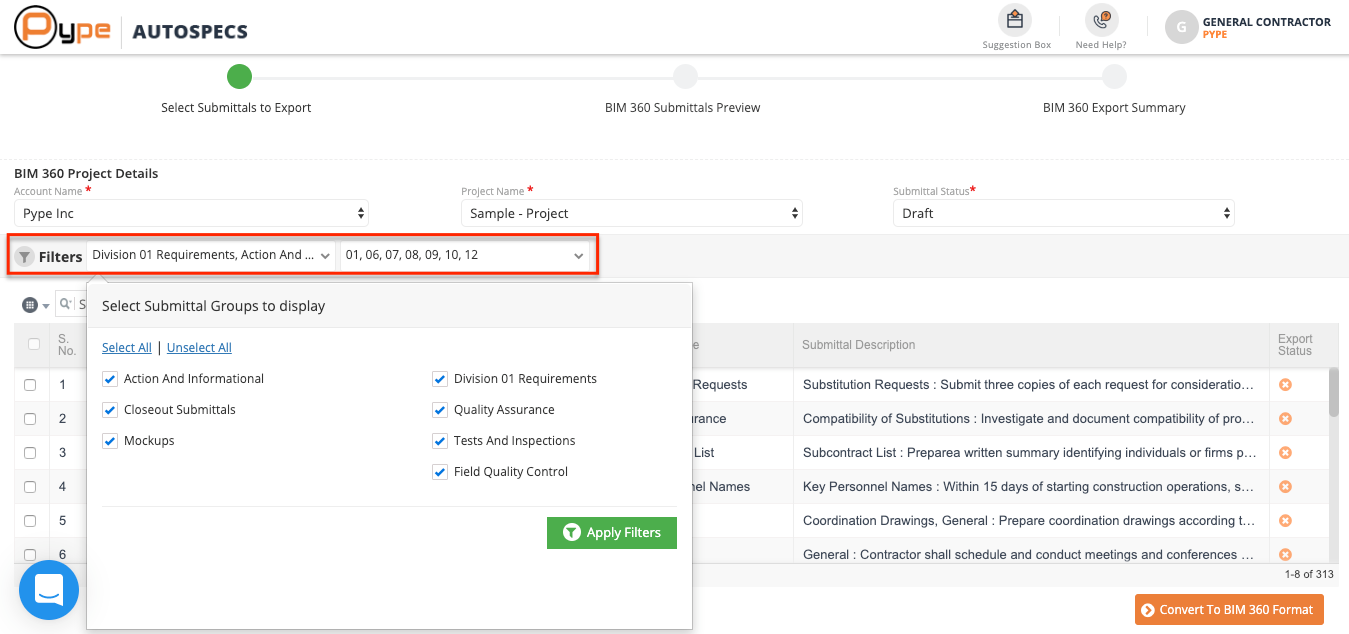Click the Filters funnel icon

pyautogui.click(x=25, y=257)
